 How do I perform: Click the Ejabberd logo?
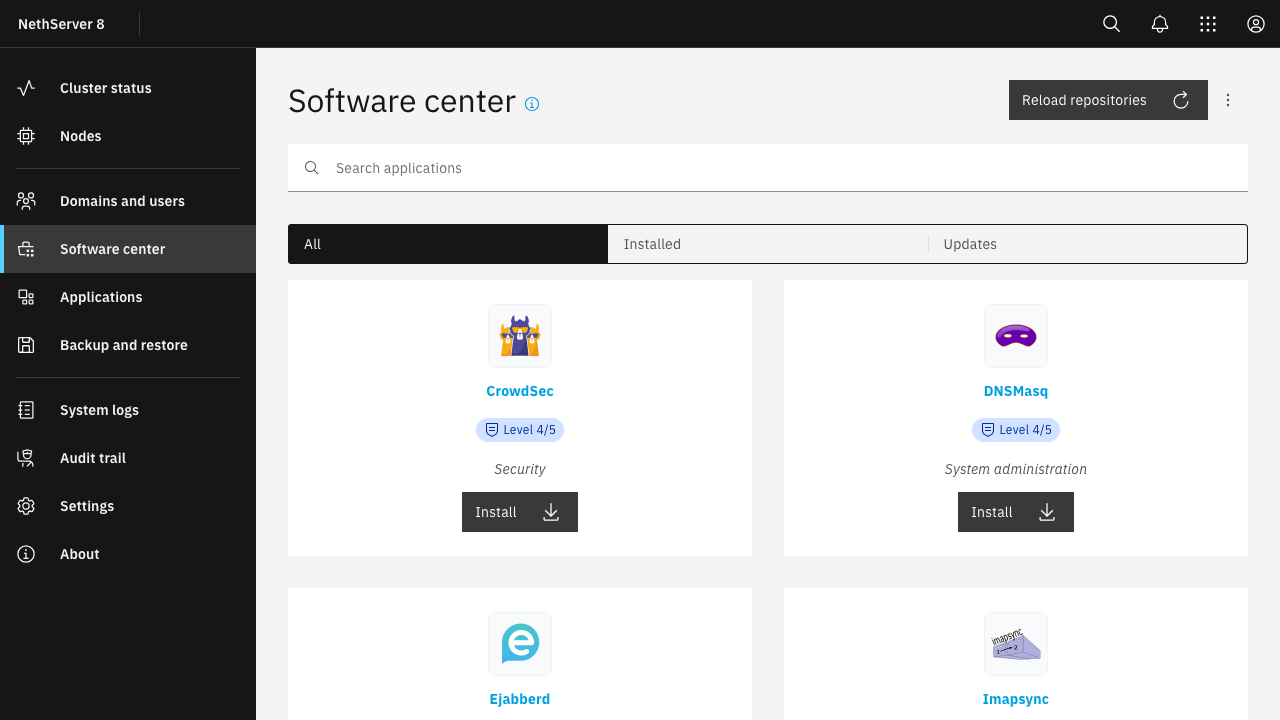click(520, 644)
